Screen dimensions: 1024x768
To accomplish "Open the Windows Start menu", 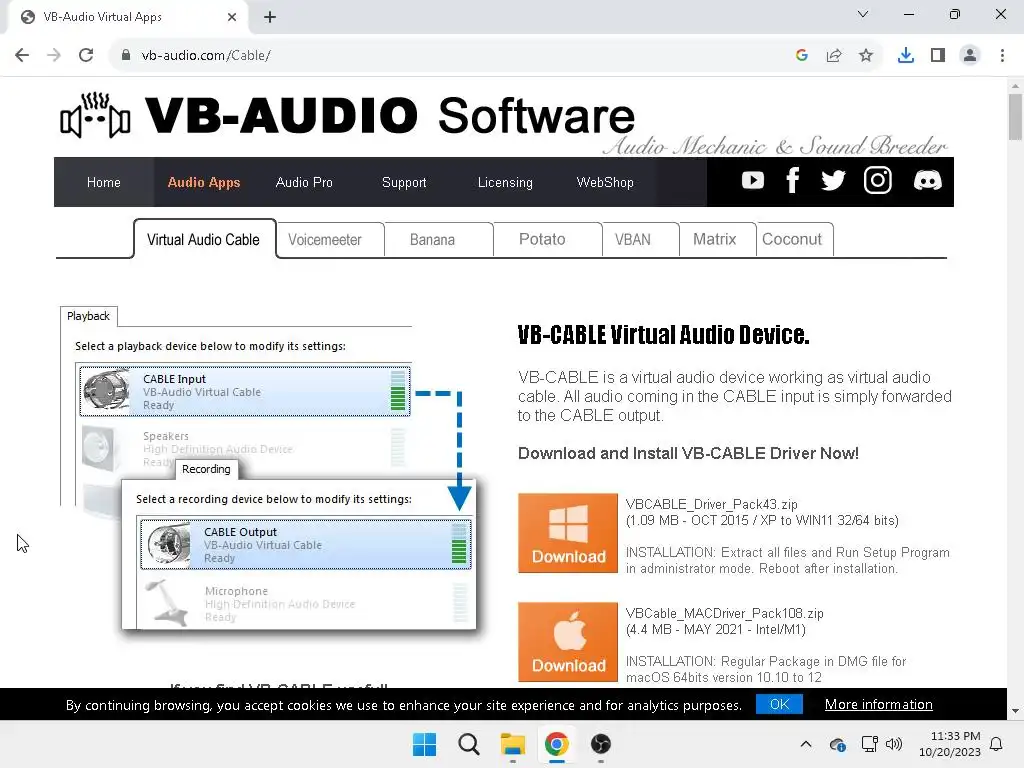I will 424,744.
